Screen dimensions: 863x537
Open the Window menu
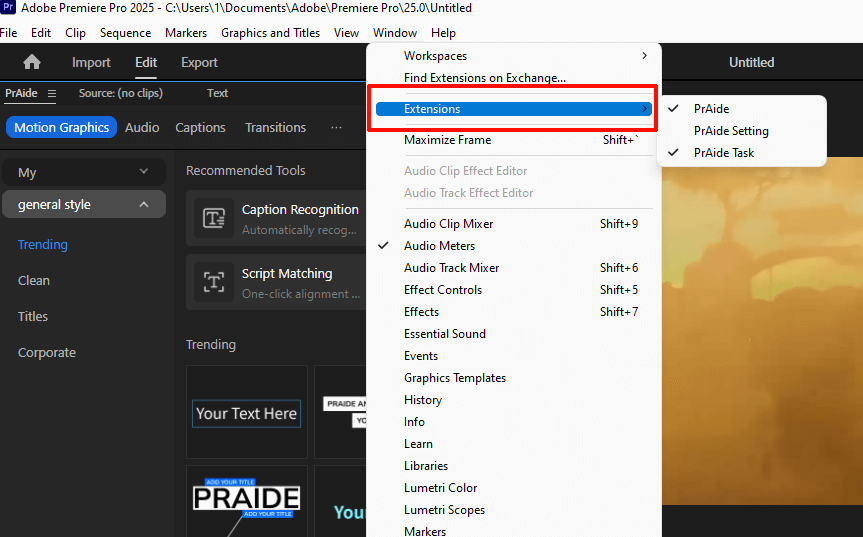point(395,33)
